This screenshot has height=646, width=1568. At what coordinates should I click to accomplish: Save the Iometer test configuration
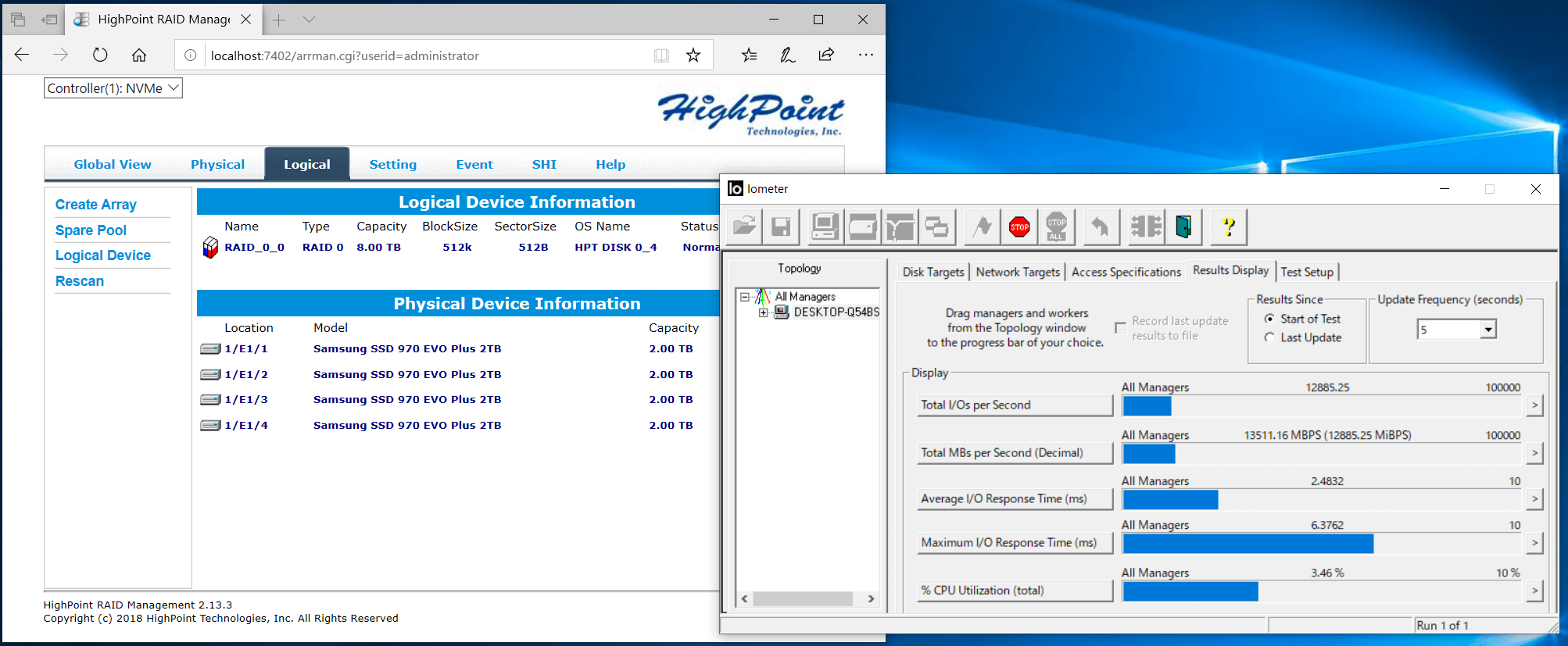(x=781, y=227)
